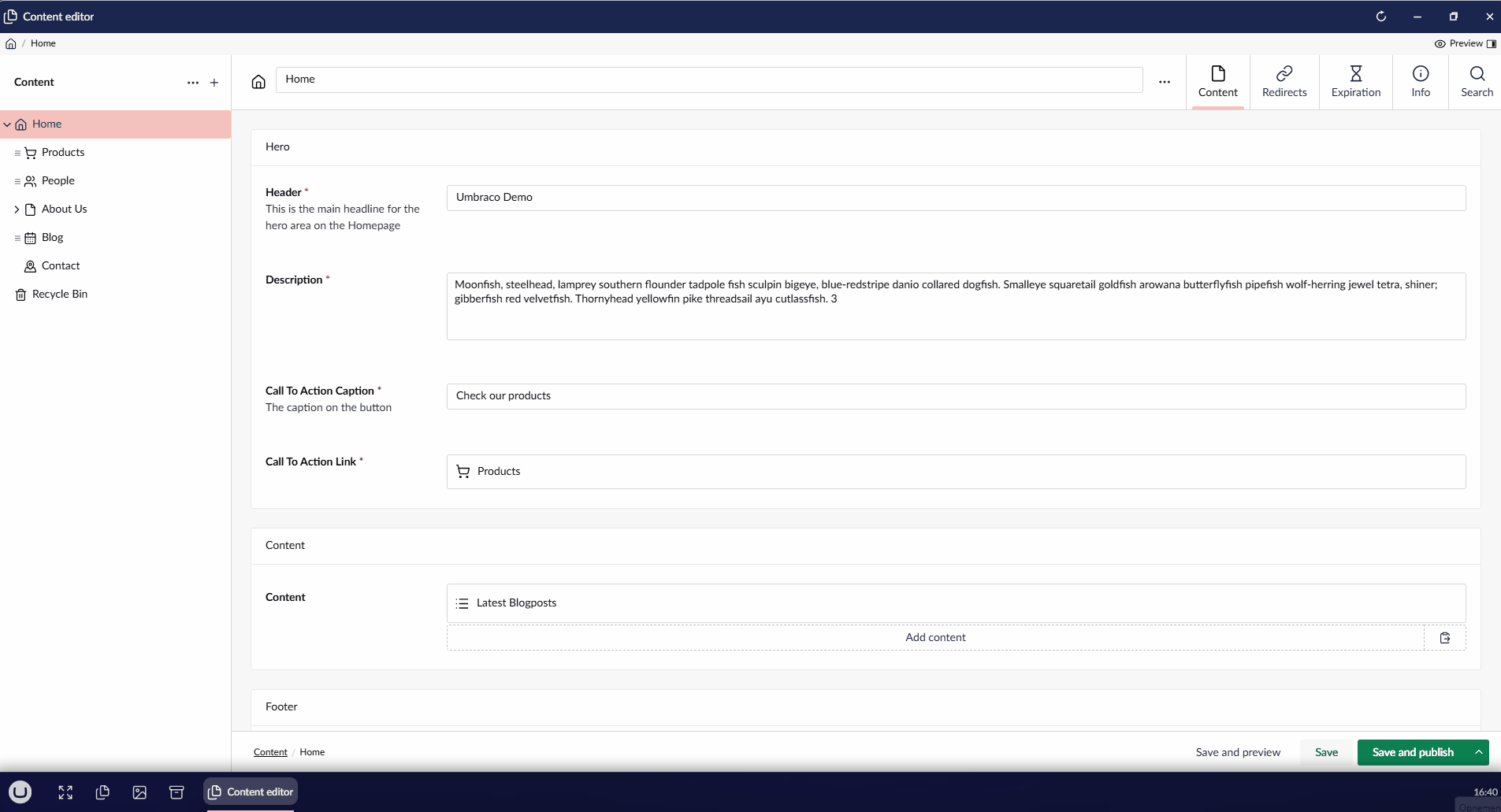Image resolution: width=1501 pixels, height=812 pixels.
Task: Open the fullscreen expand icon in the taskbar
Action: tap(65, 792)
